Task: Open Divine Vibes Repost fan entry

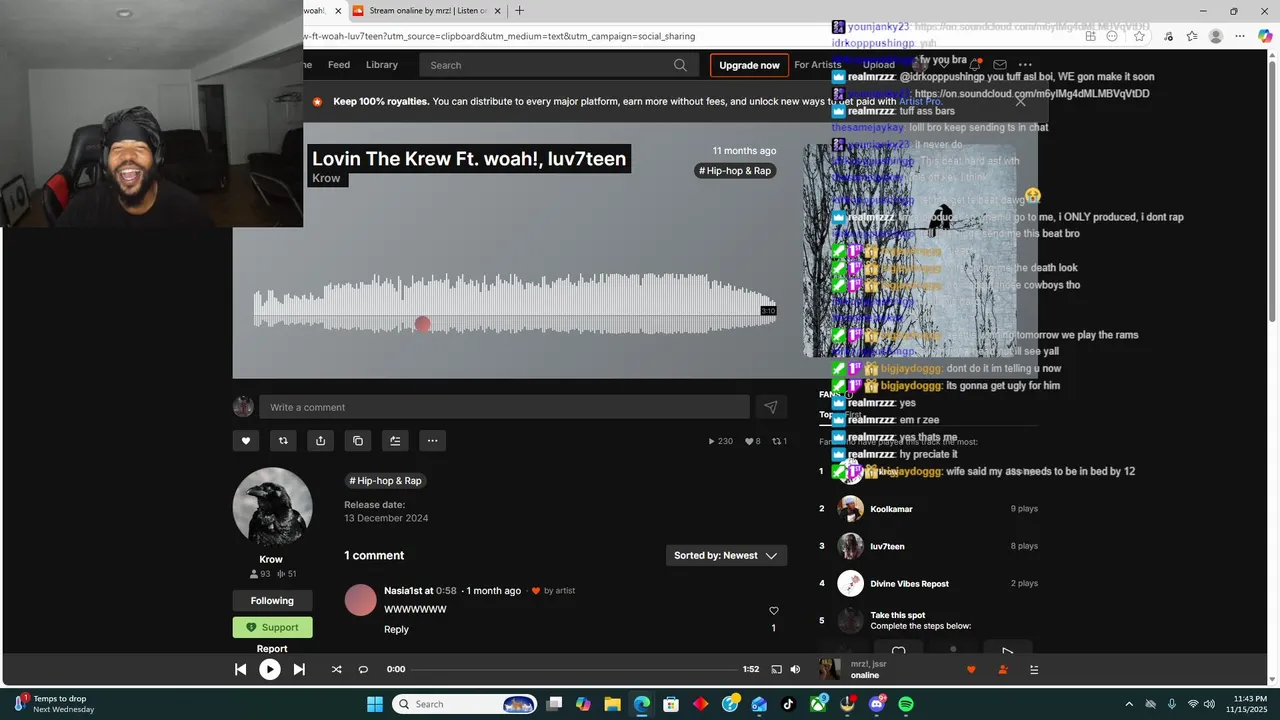Action: point(909,584)
